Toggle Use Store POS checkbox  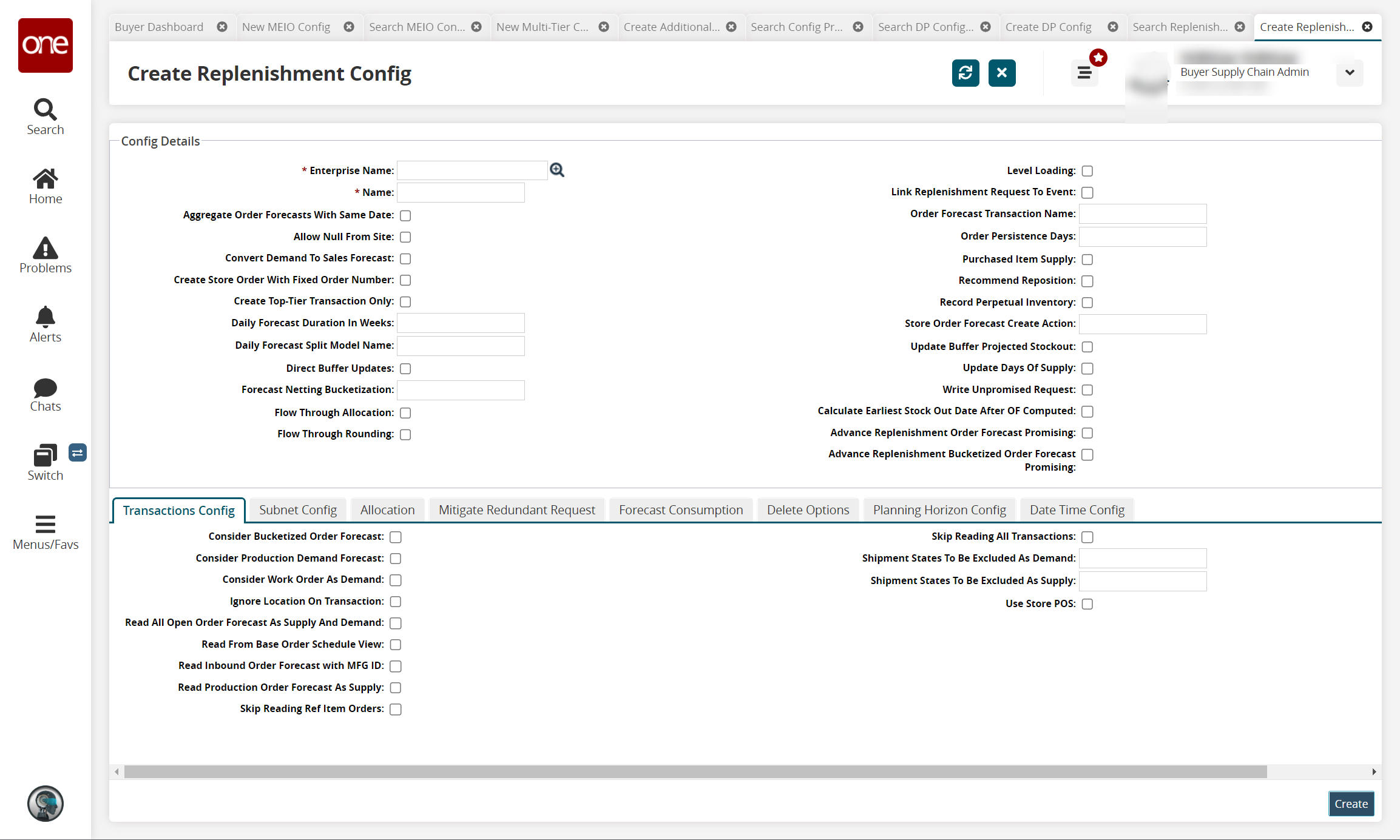click(1087, 604)
